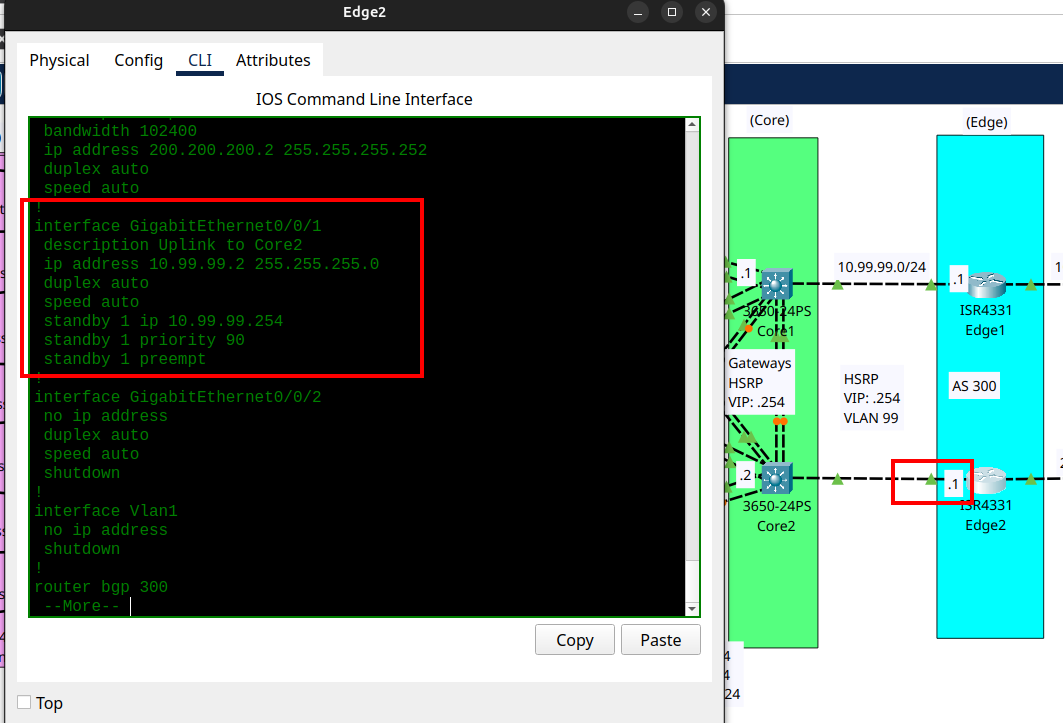Image resolution: width=1063 pixels, height=723 pixels.
Task: Click the (Edge) area label
Action: pos(986,122)
